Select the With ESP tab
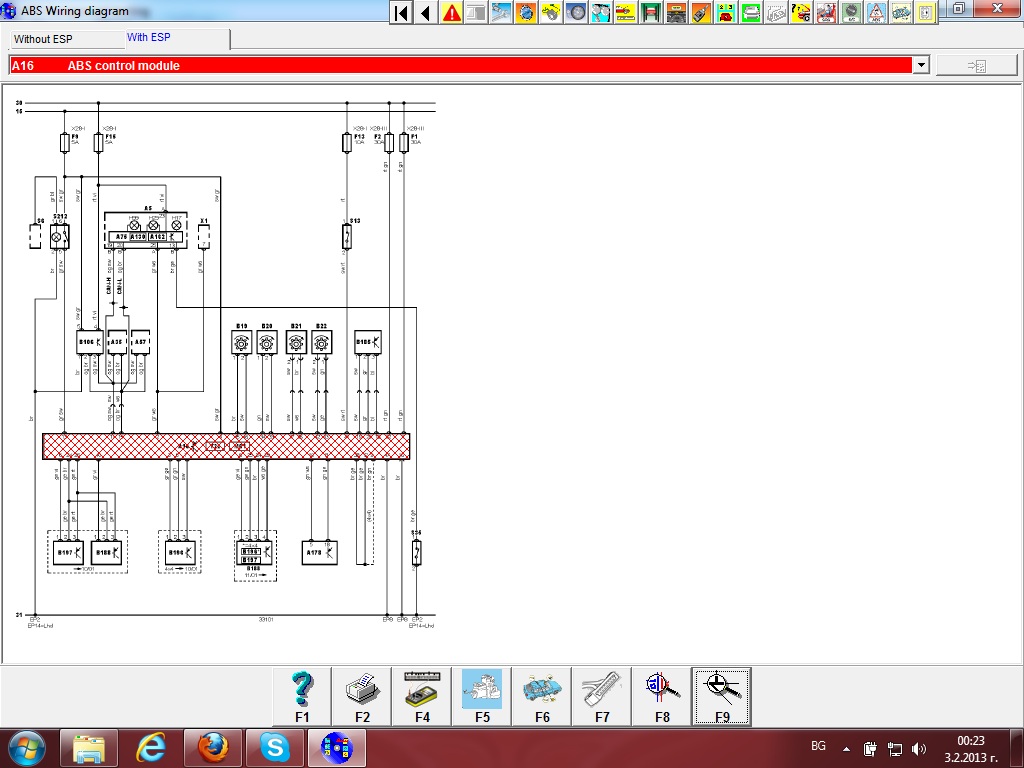This screenshot has width=1024, height=768. (148, 38)
